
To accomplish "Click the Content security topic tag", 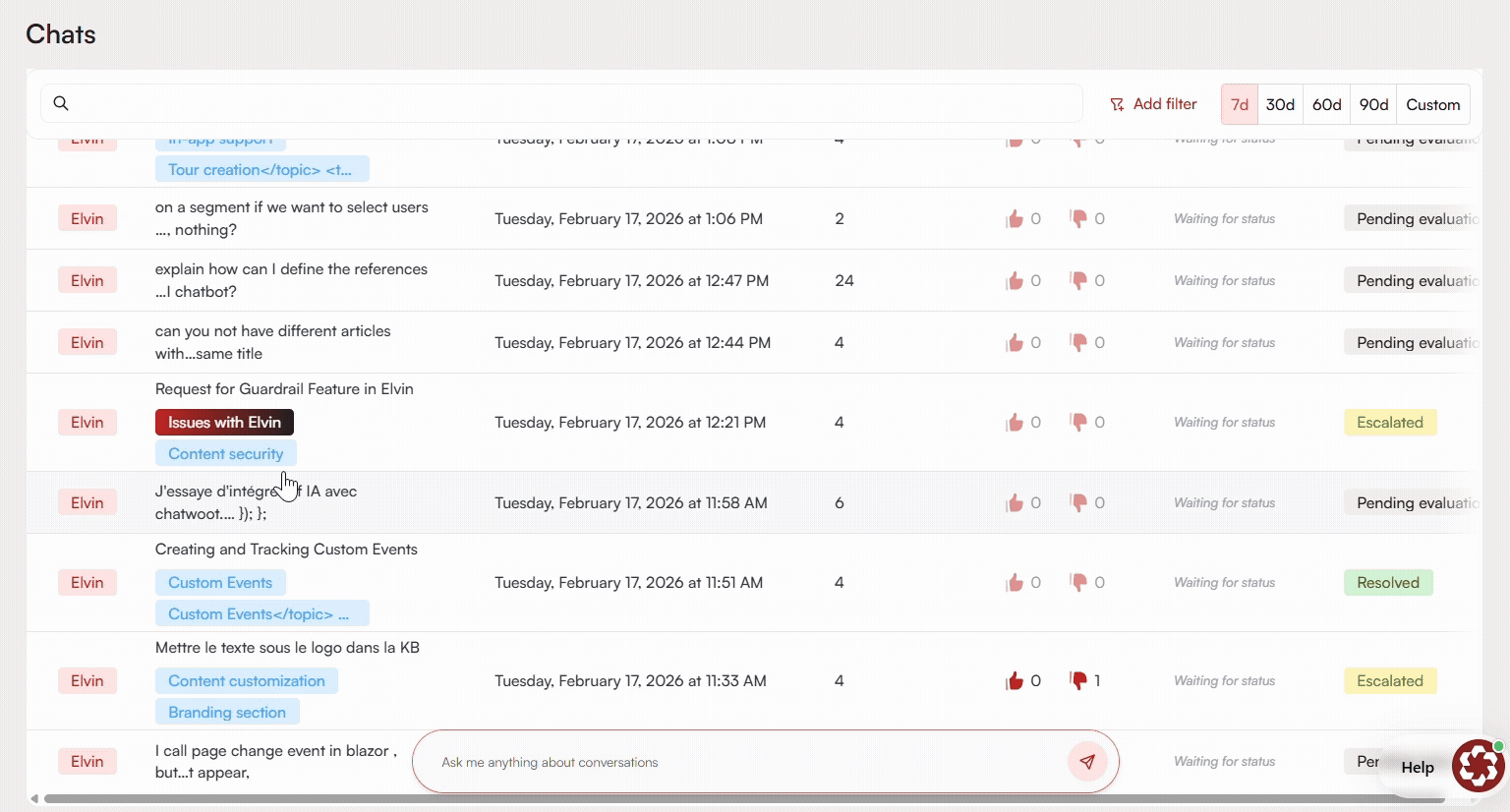I will coord(225,454).
